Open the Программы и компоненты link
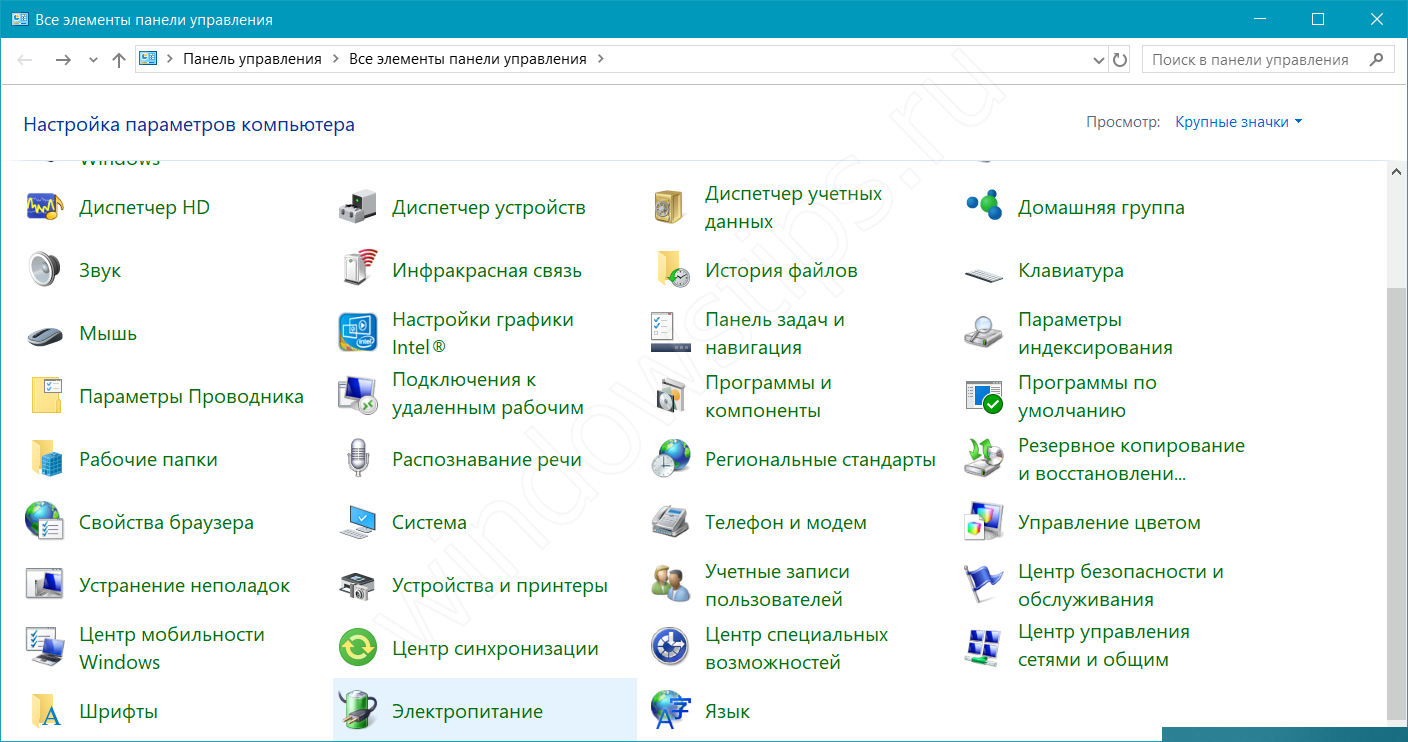Screen dimensions: 1408x742 [x=768, y=397]
